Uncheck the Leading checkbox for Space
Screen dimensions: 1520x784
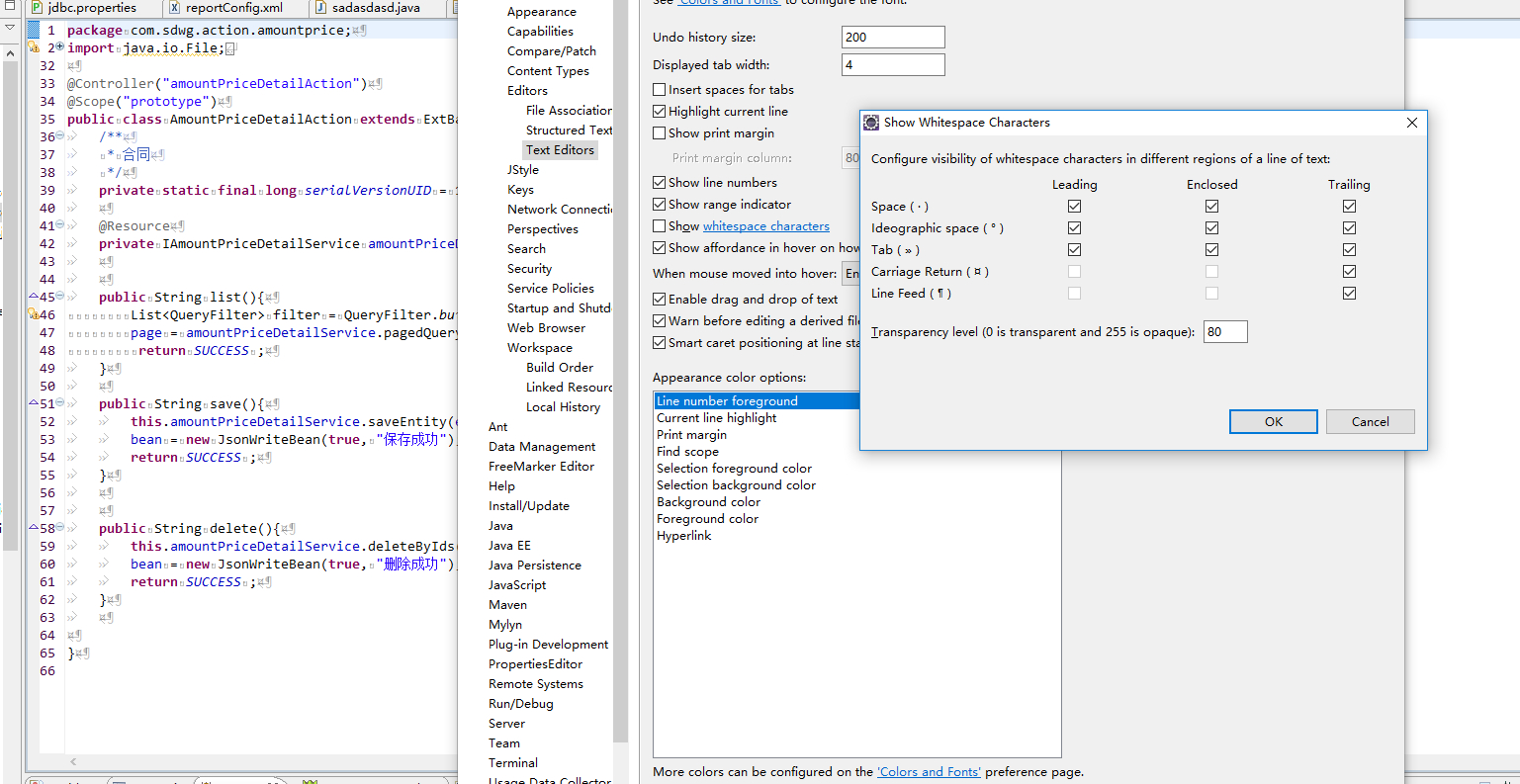[x=1075, y=207]
